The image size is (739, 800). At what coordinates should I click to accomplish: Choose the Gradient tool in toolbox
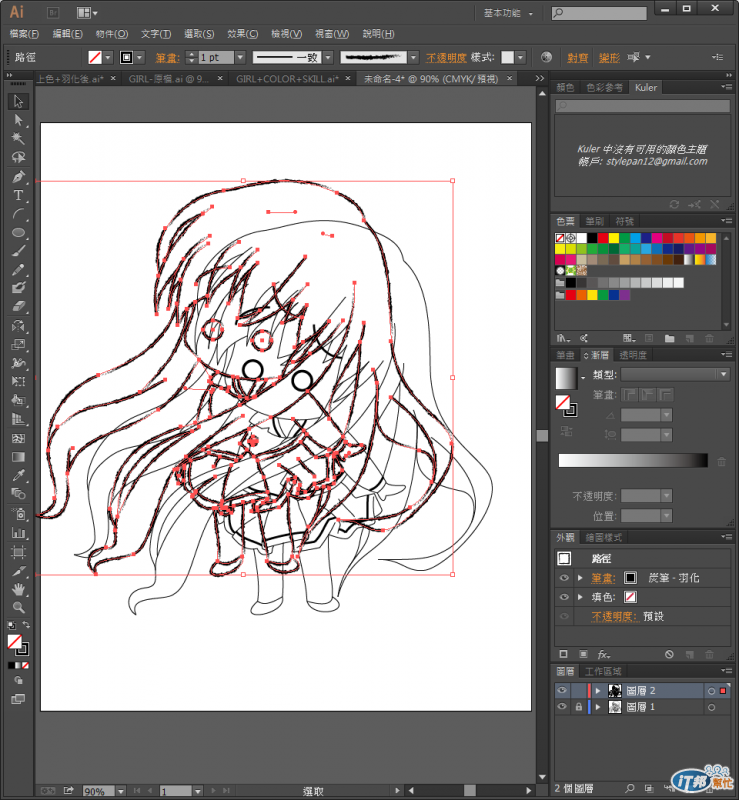[x=18, y=457]
